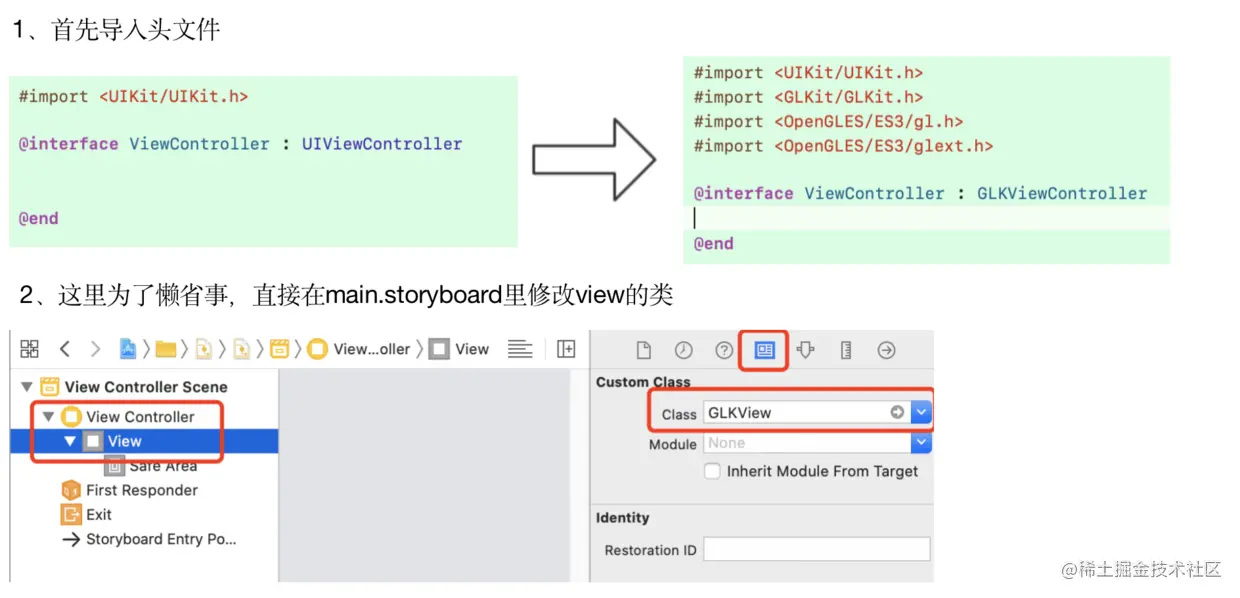Jump to class definition arrow in Class field
1240x598 pixels.
[897, 412]
